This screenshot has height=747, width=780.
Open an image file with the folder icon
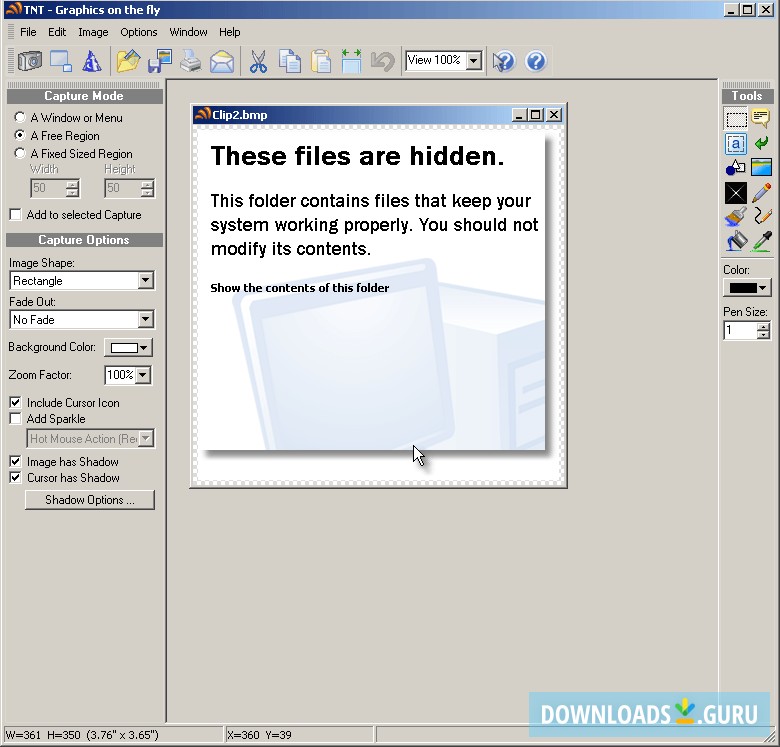coord(128,62)
